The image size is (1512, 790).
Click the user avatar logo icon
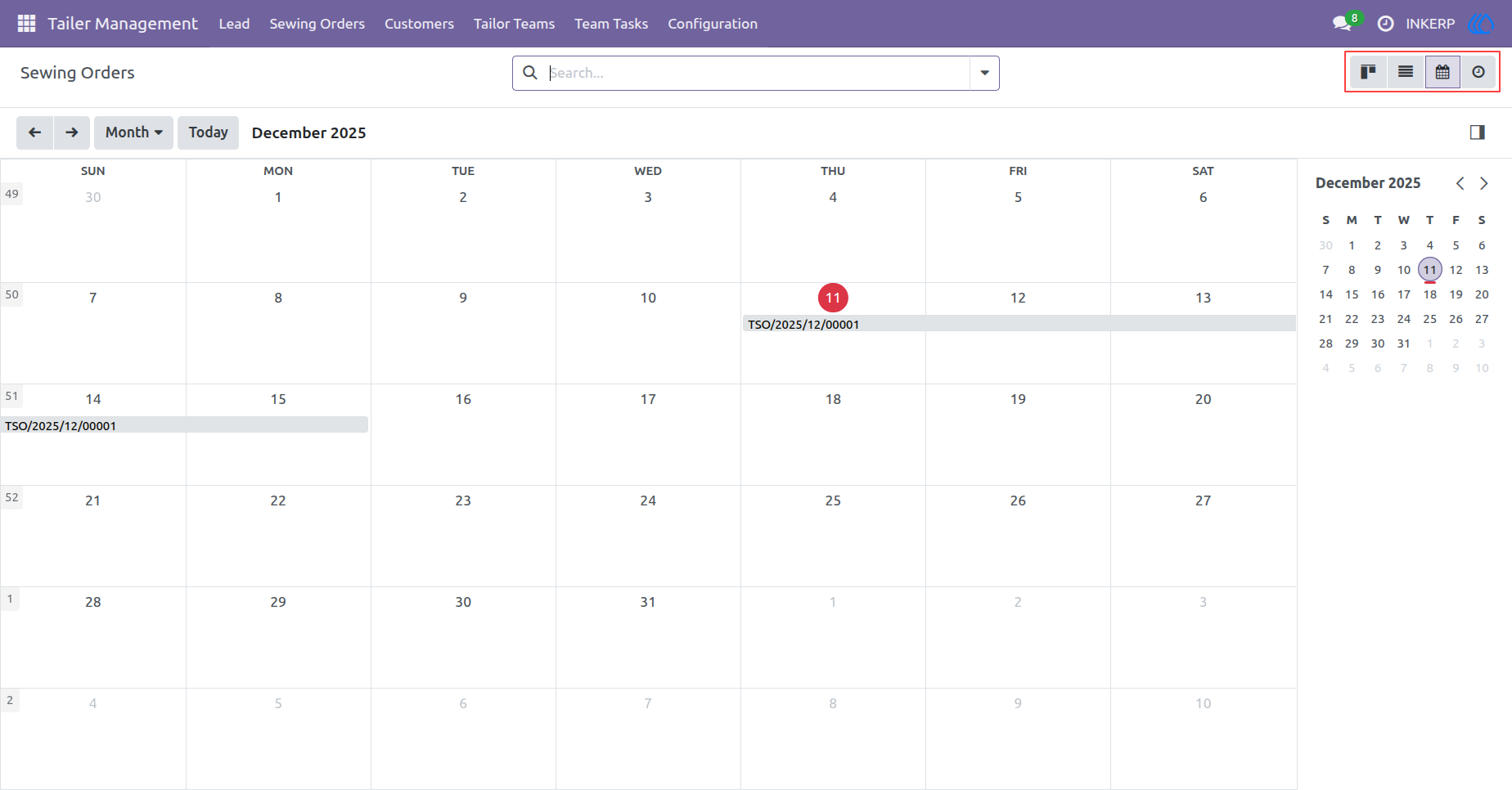pos(1481,24)
